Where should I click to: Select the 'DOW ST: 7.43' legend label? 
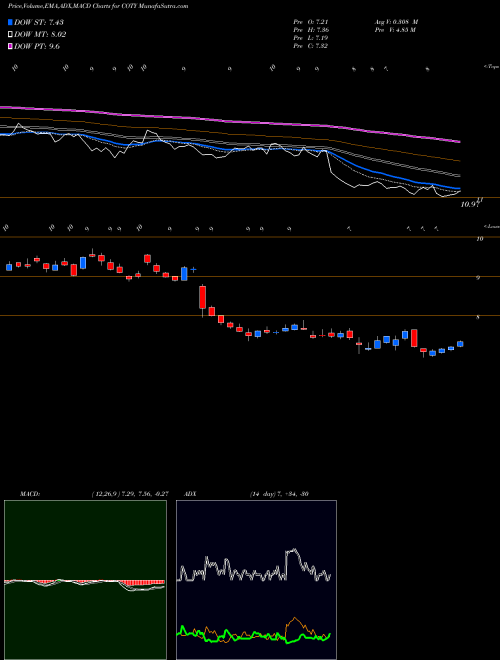pos(39,22)
